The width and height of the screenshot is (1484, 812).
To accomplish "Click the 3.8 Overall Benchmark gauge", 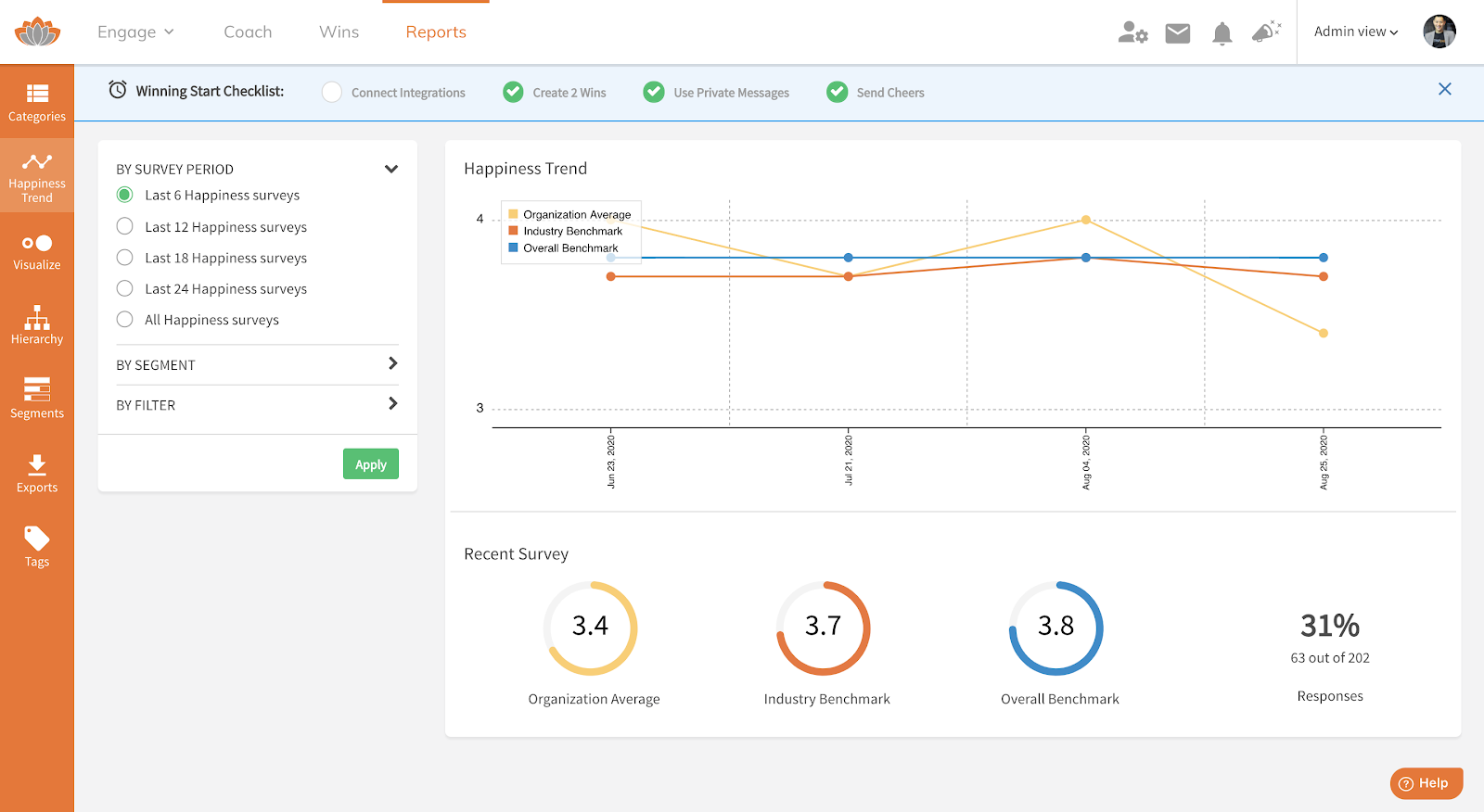I will [x=1056, y=628].
